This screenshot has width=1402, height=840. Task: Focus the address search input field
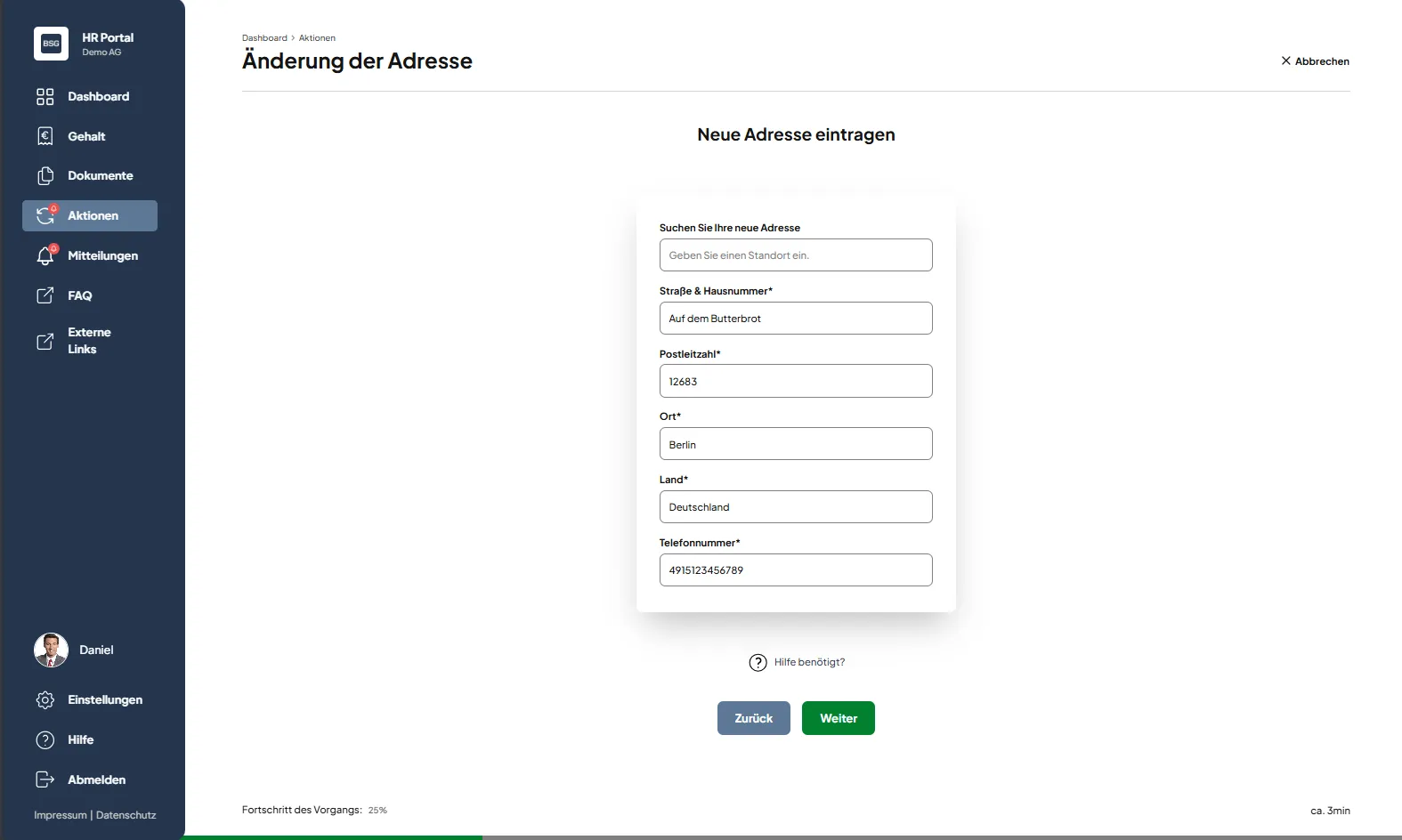[795, 255]
